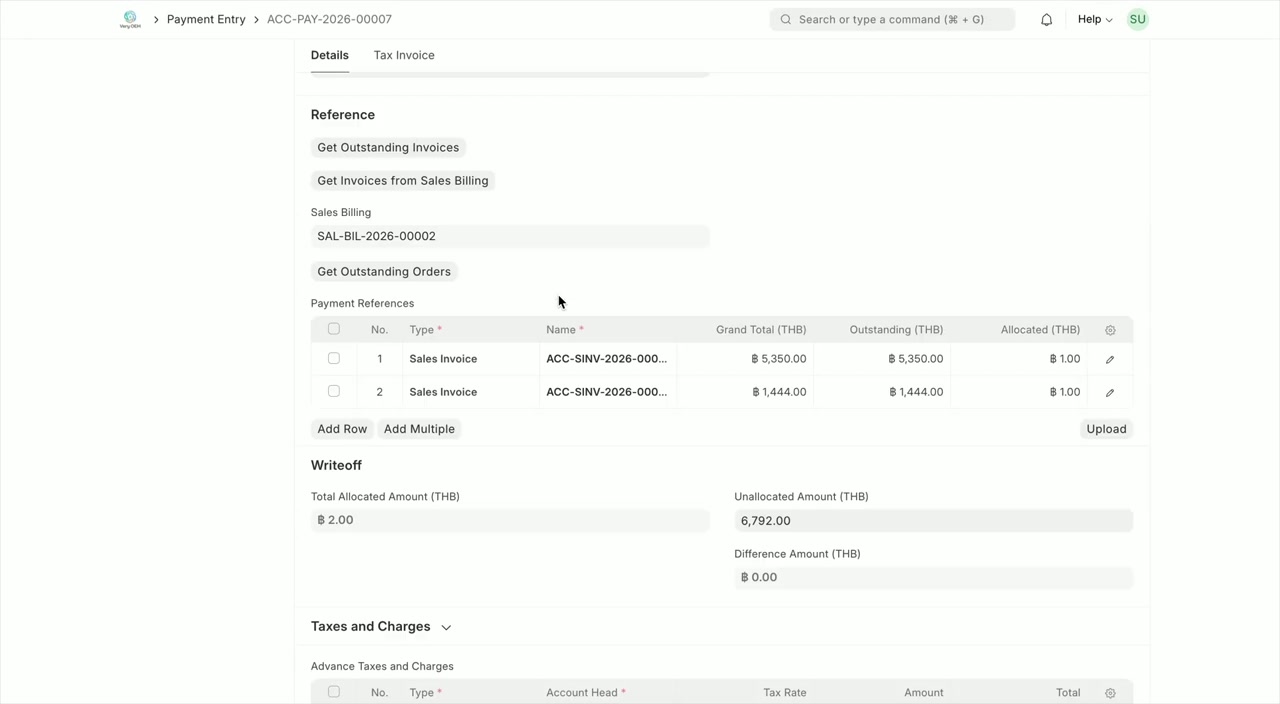Open the notifications bell

(x=1046, y=20)
